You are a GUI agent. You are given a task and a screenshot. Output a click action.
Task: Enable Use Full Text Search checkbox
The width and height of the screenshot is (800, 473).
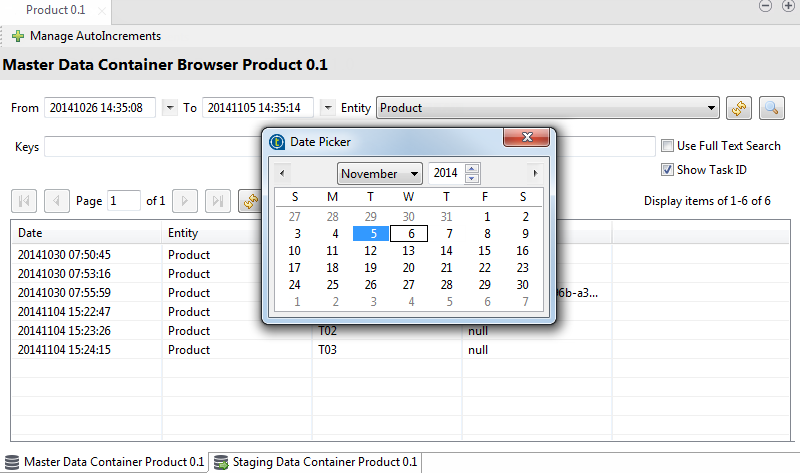pos(668,146)
